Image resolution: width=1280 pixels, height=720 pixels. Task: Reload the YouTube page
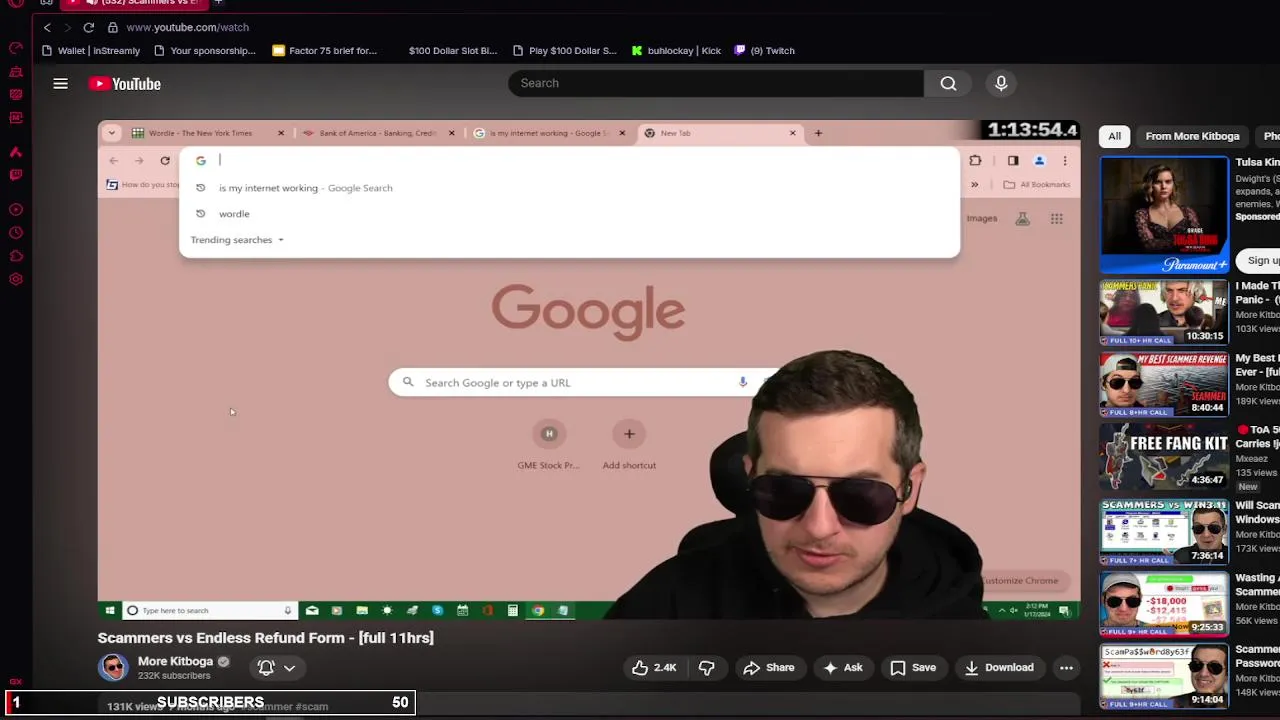[89, 27]
